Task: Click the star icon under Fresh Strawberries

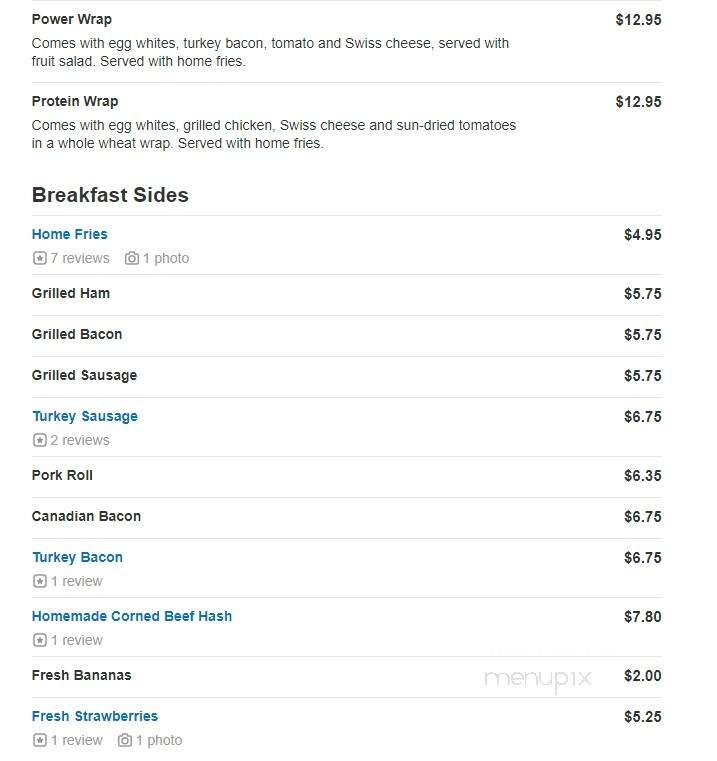Action: (x=40, y=740)
